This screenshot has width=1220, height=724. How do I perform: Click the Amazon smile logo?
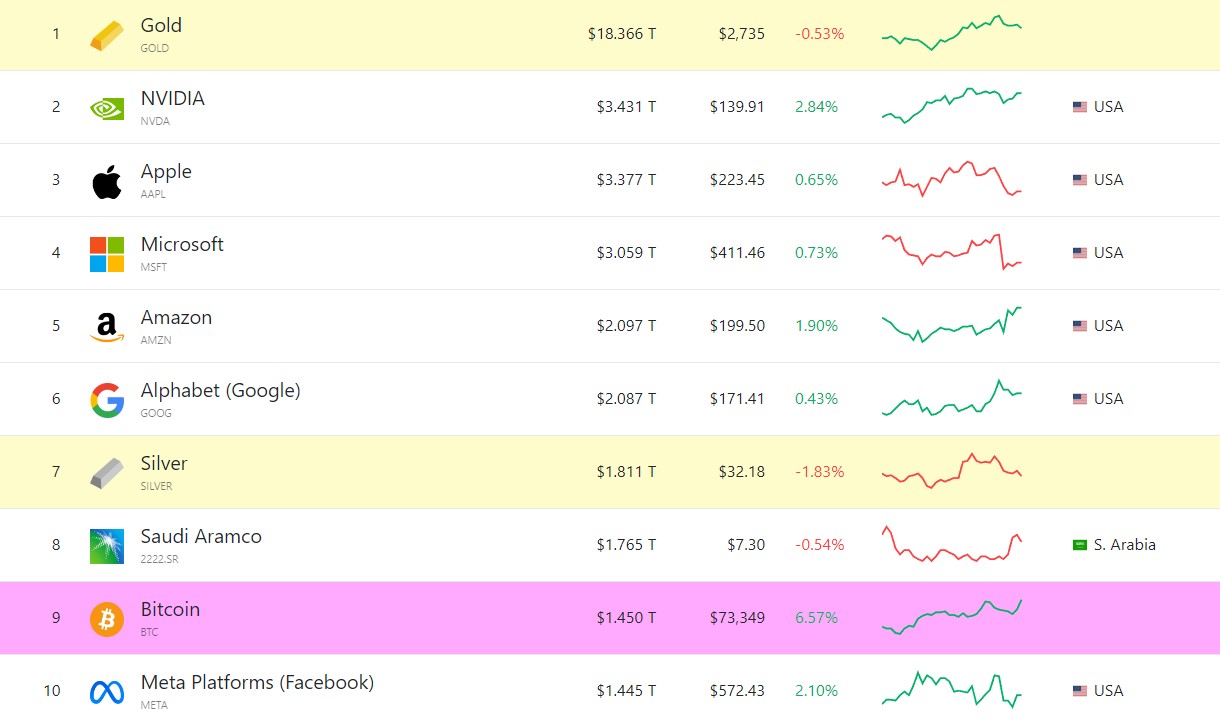point(106,326)
